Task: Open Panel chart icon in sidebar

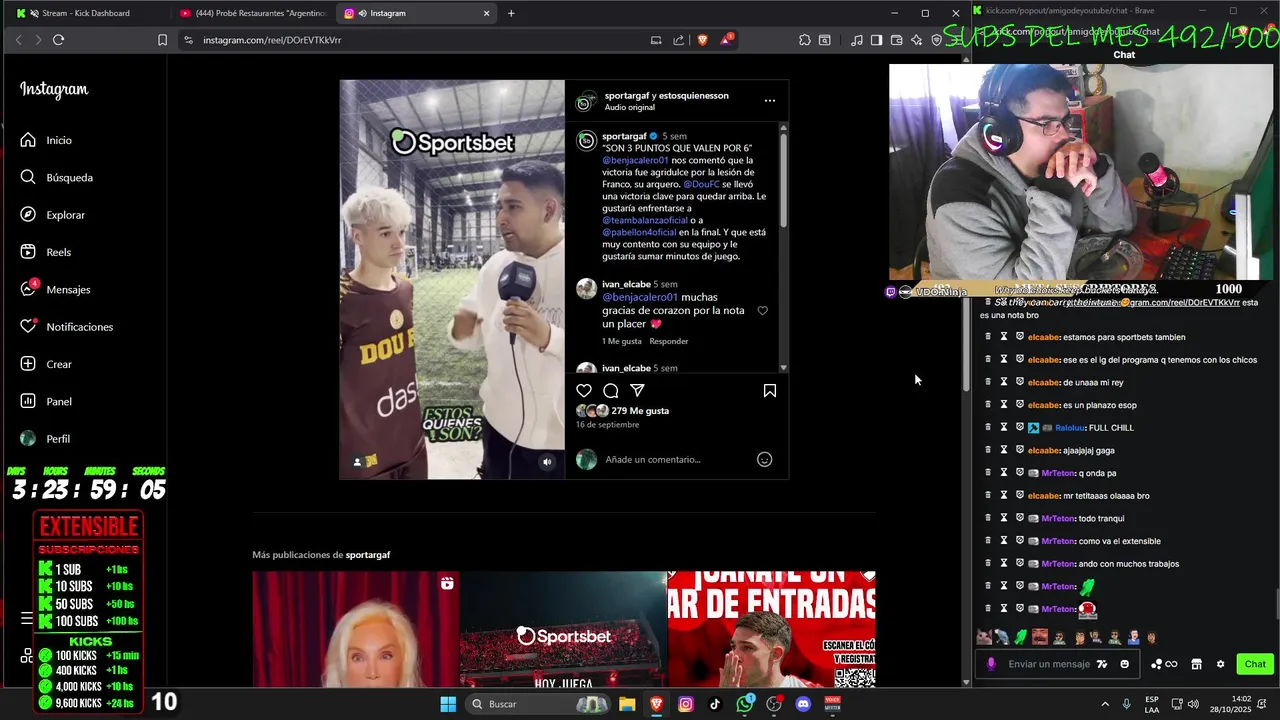Action: point(28,401)
